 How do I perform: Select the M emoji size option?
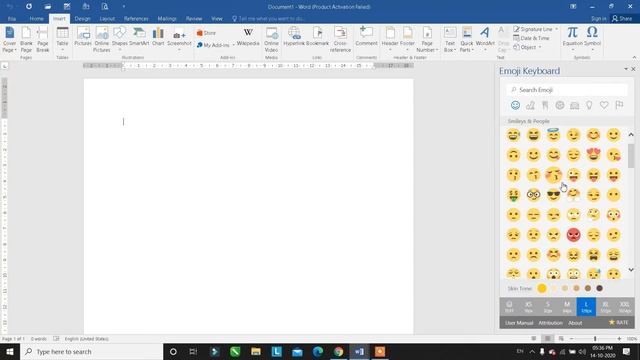567,307
